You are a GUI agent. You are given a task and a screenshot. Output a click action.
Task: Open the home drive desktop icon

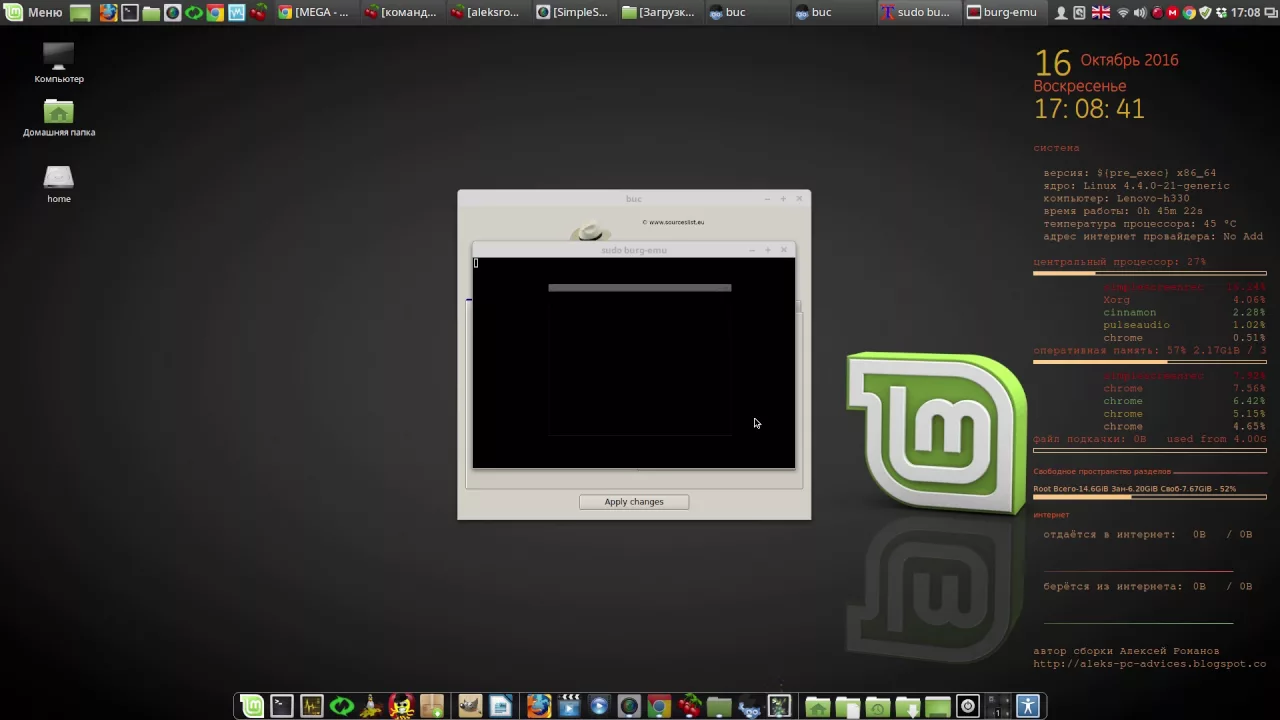[x=59, y=184]
